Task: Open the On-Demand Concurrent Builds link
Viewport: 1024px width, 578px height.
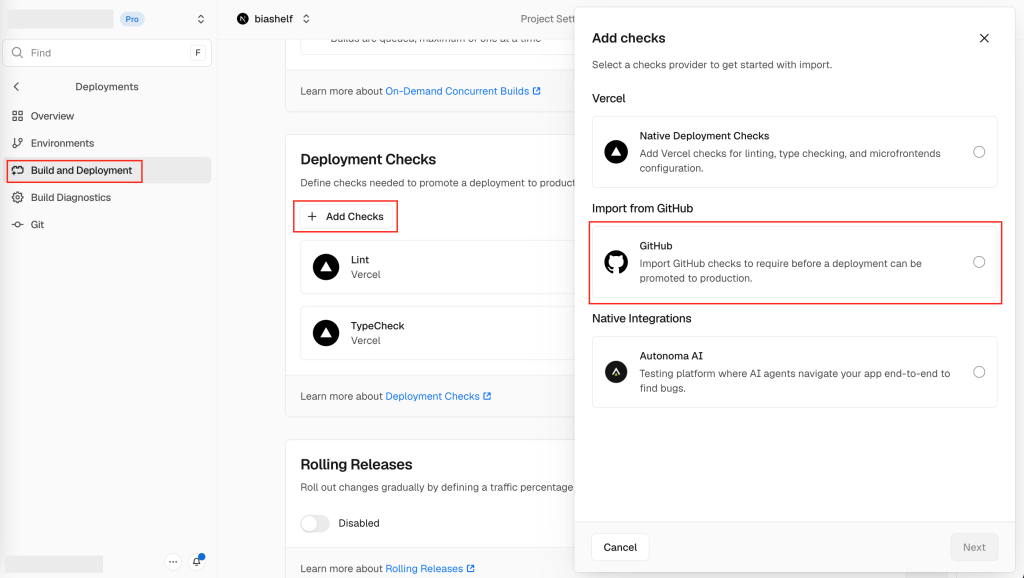Action: [463, 91]
